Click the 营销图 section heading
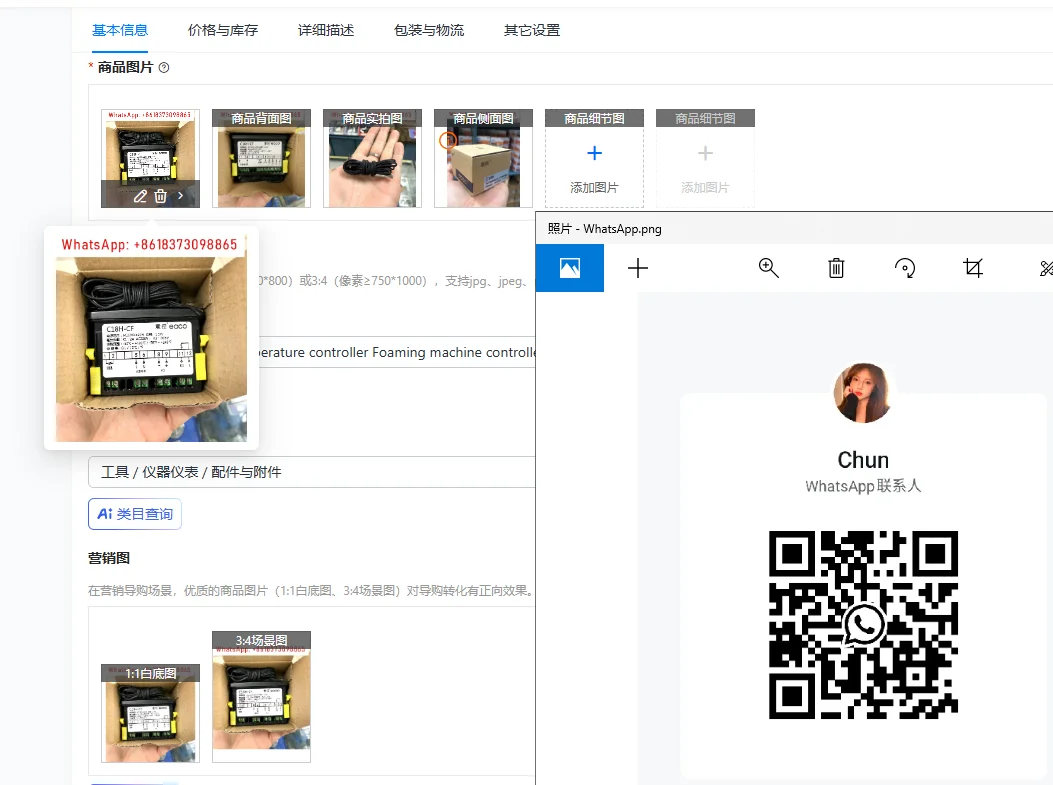The height and width of the screenshot is (785, 1053). pos(109,558)
